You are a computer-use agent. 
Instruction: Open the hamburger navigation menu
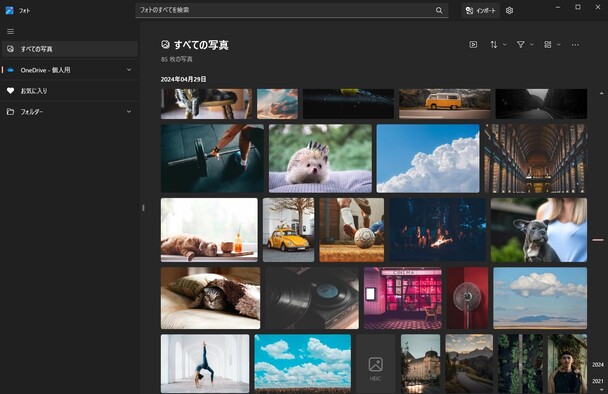[10, 31]
